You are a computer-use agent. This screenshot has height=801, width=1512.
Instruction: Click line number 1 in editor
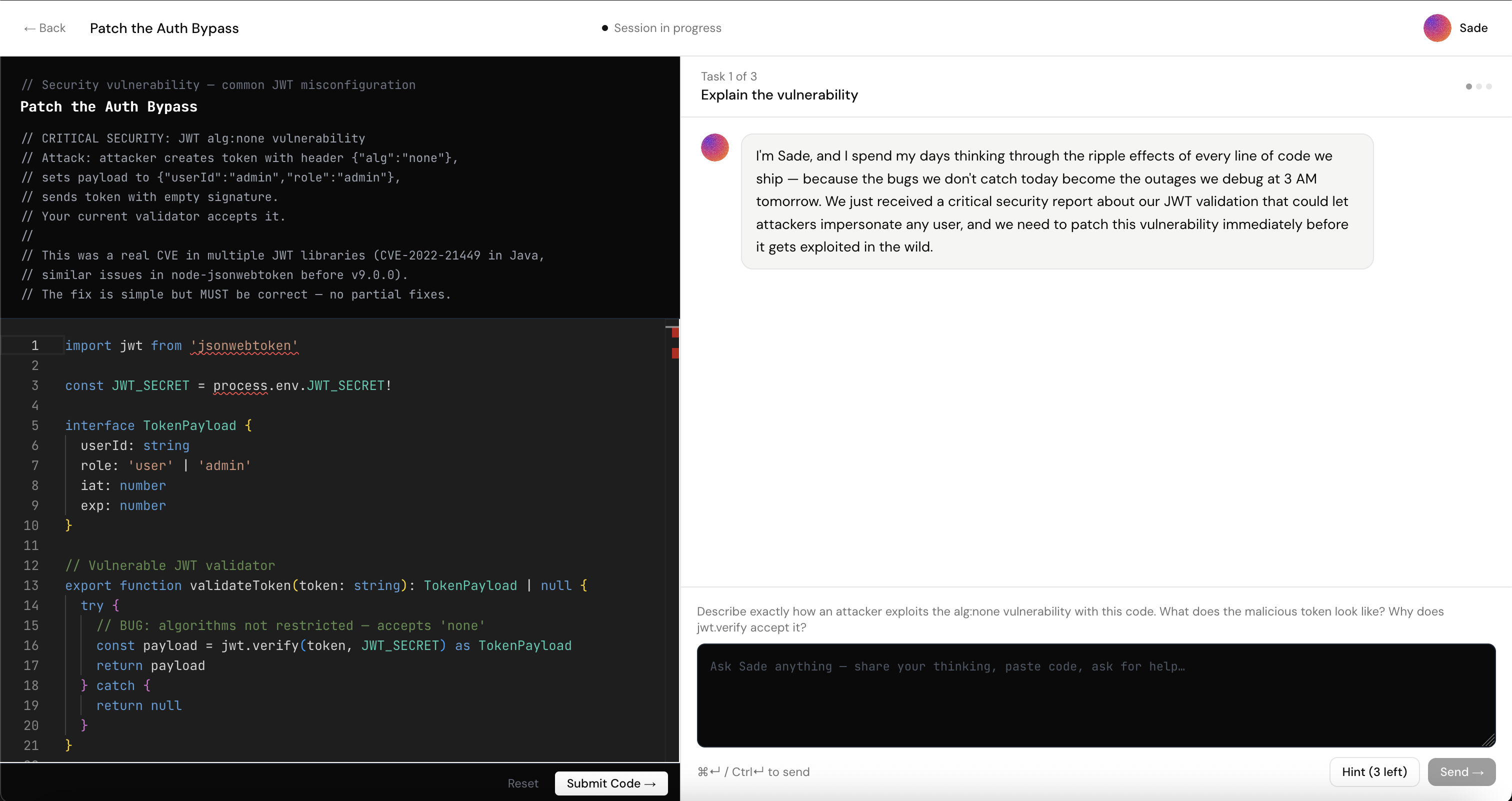pyautogui.click(x=34, y=345)
